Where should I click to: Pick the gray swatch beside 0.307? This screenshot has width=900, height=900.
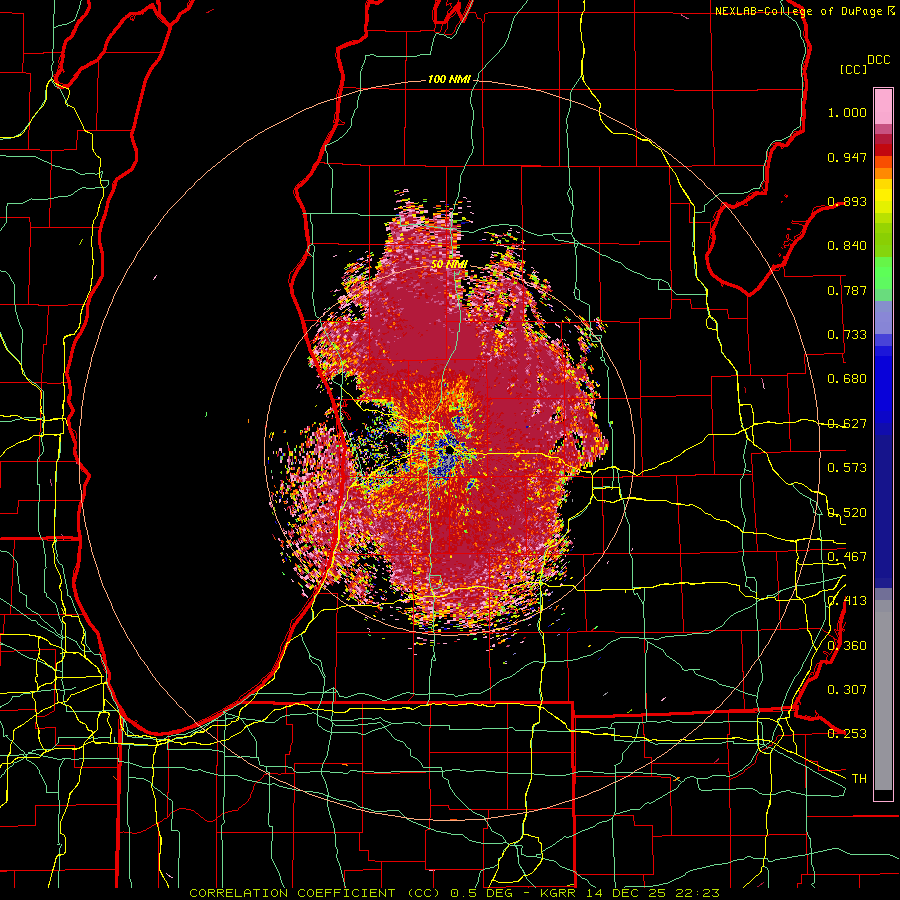(x=883, y=695)
